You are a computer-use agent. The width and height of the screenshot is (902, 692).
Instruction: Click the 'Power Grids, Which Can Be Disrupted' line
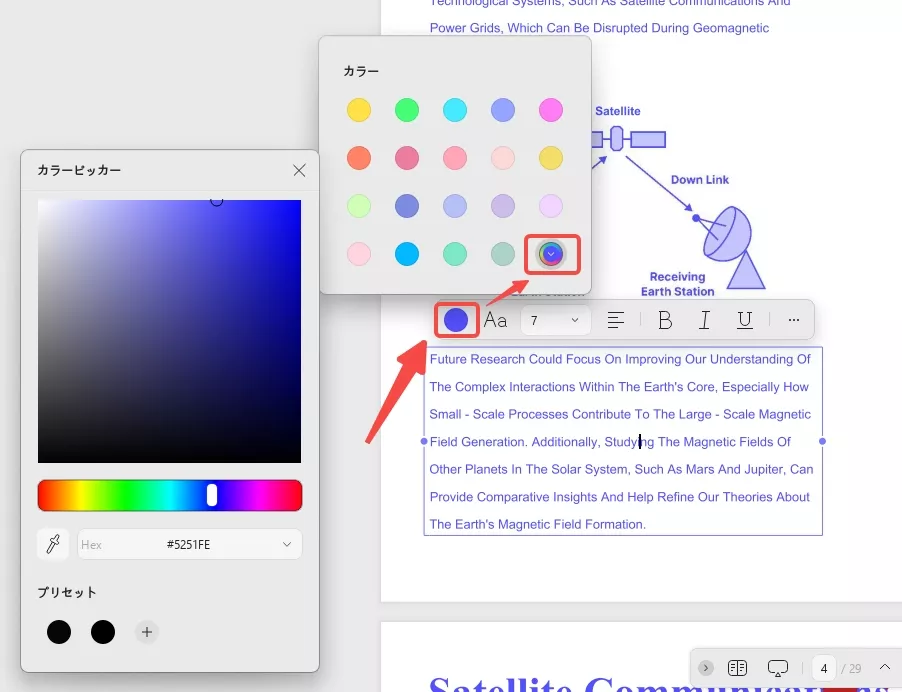tap(599, 28)
